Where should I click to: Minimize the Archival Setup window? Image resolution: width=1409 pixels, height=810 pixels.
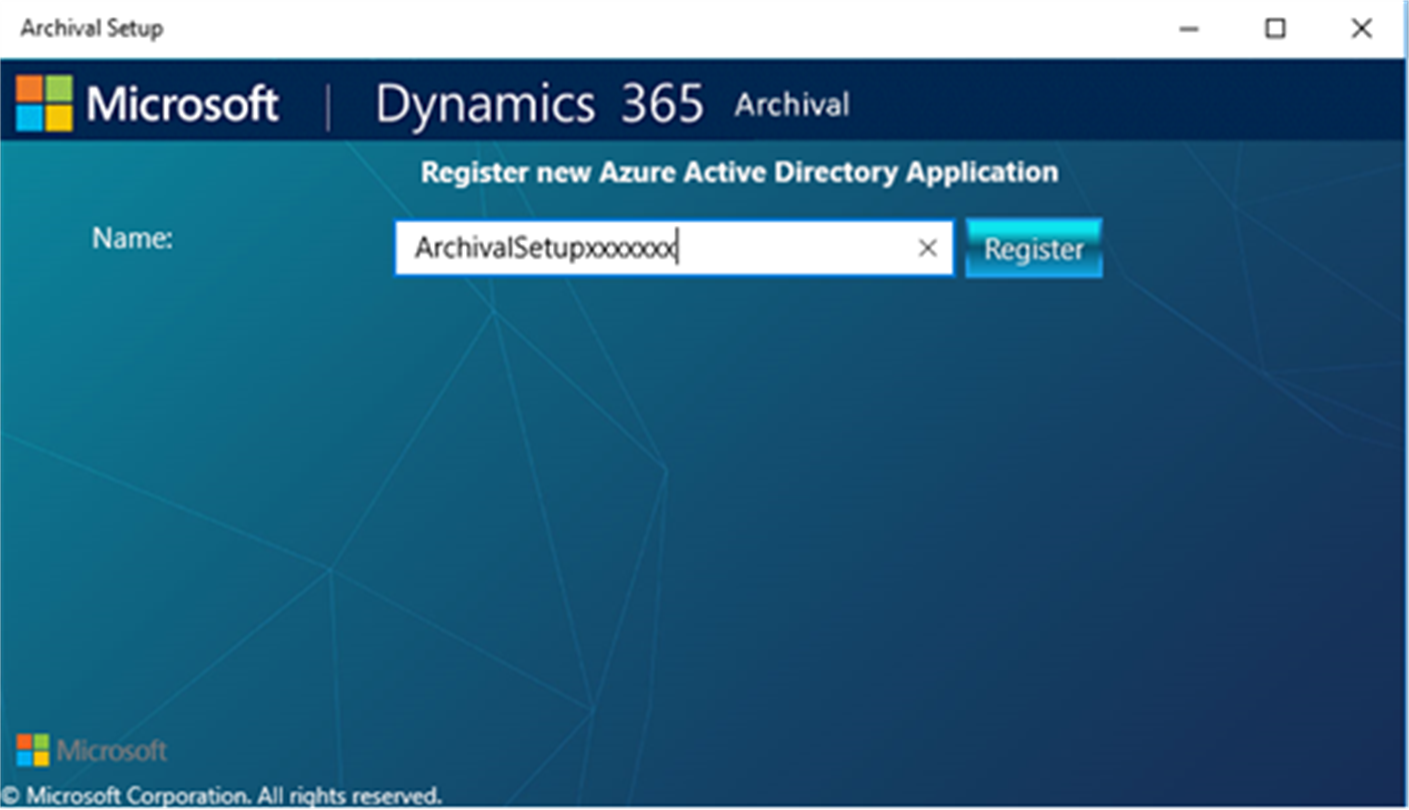1188,29
